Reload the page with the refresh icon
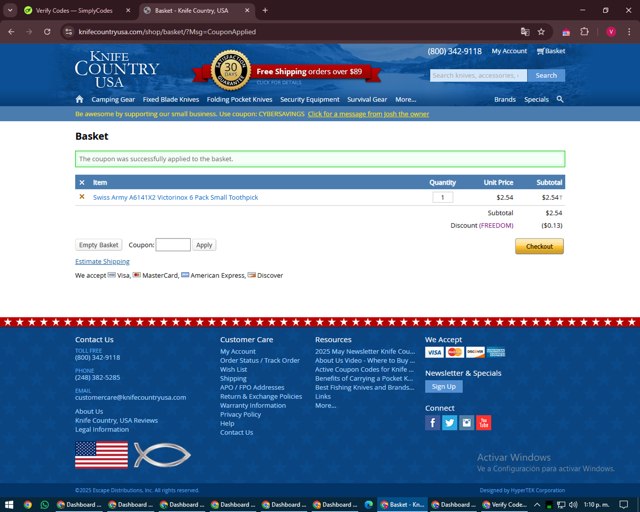The image size is (640, 512). point(47,32)
